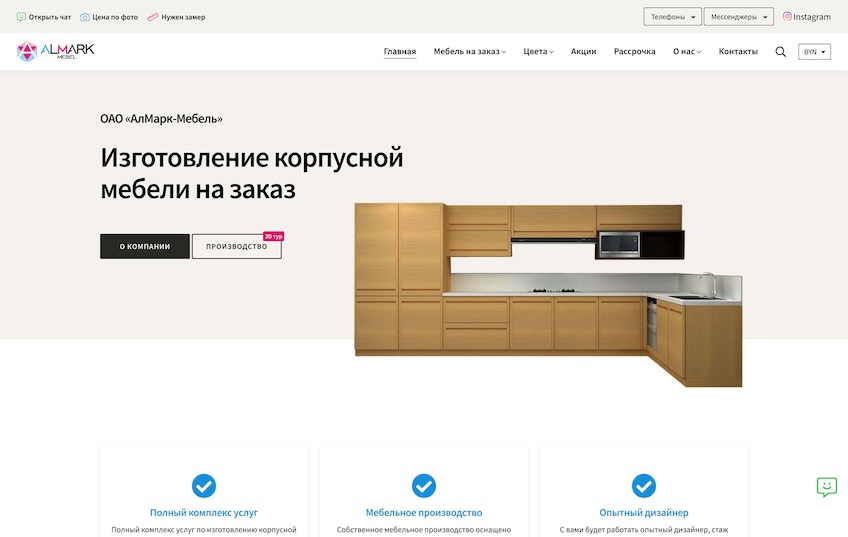Open the floating green chat widget icon
Viewport: 848px width, 537px height.
coord(826,487)
